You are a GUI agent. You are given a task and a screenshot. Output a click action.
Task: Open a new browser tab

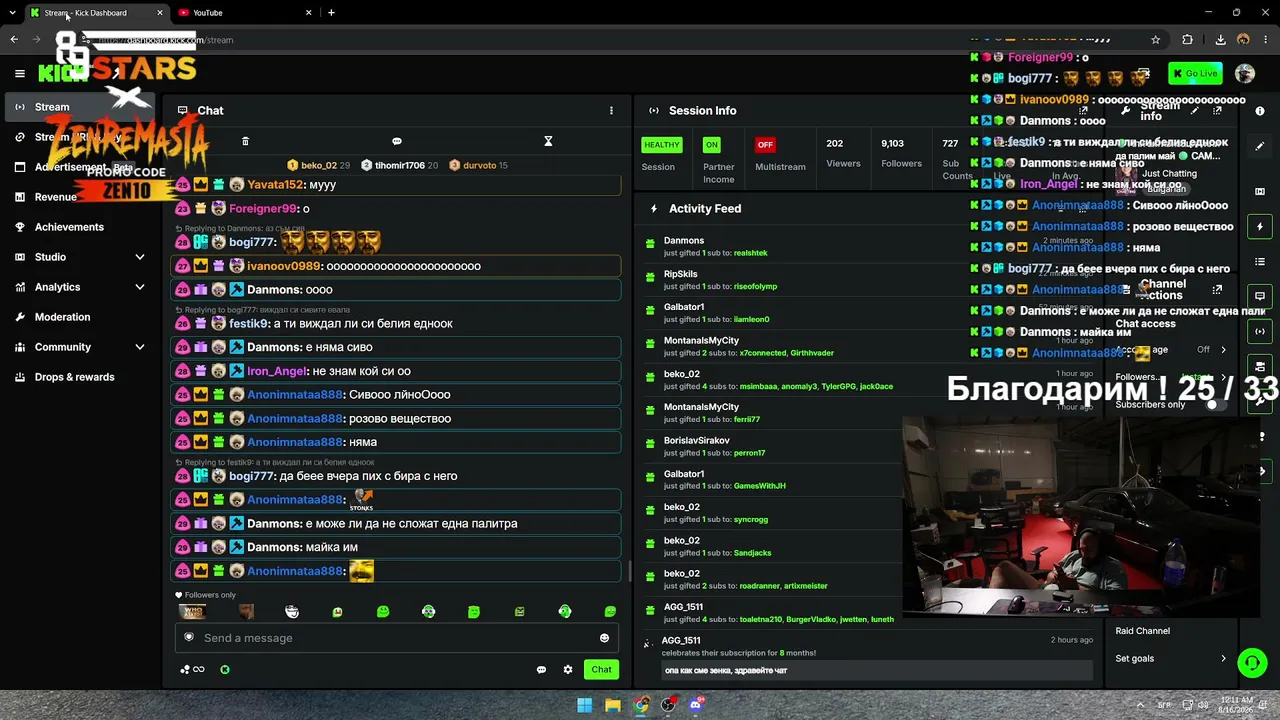331,13
